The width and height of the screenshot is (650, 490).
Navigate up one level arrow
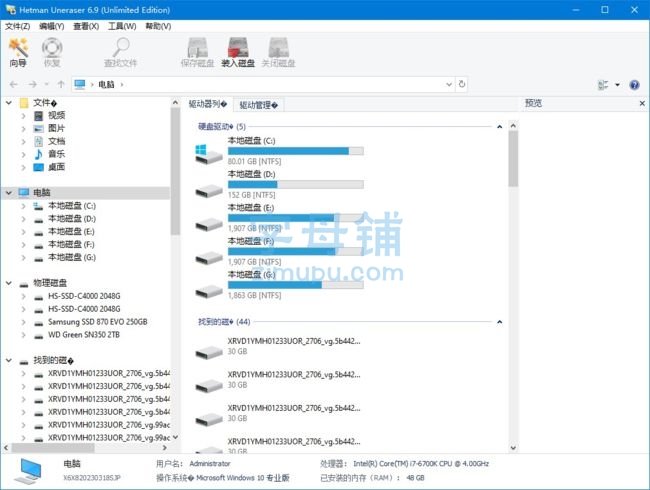pyautogui.click(x=61, y=85)
